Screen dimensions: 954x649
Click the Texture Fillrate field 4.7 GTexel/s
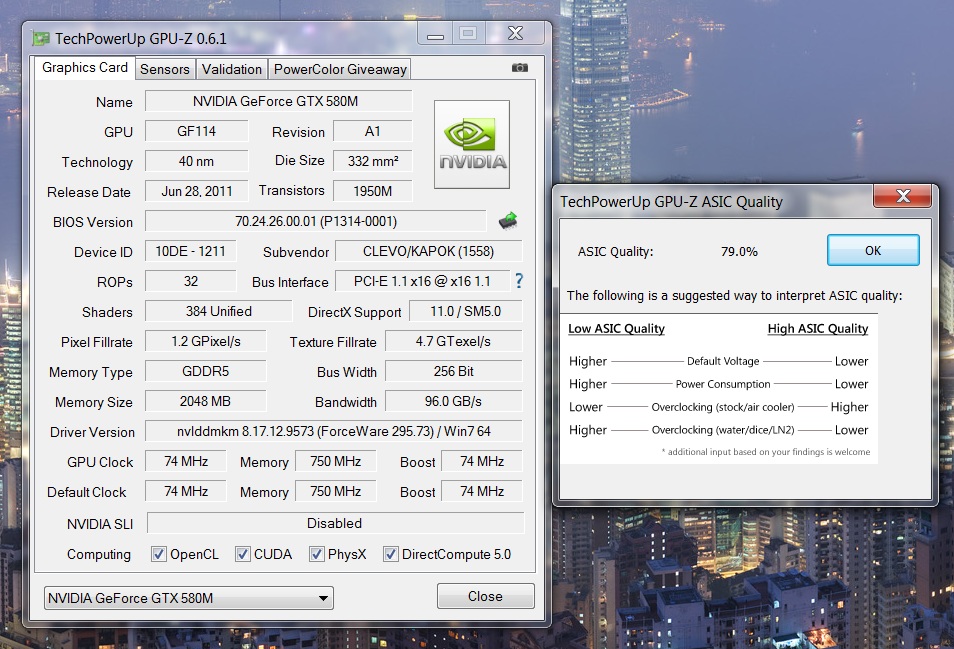(453, 341)
